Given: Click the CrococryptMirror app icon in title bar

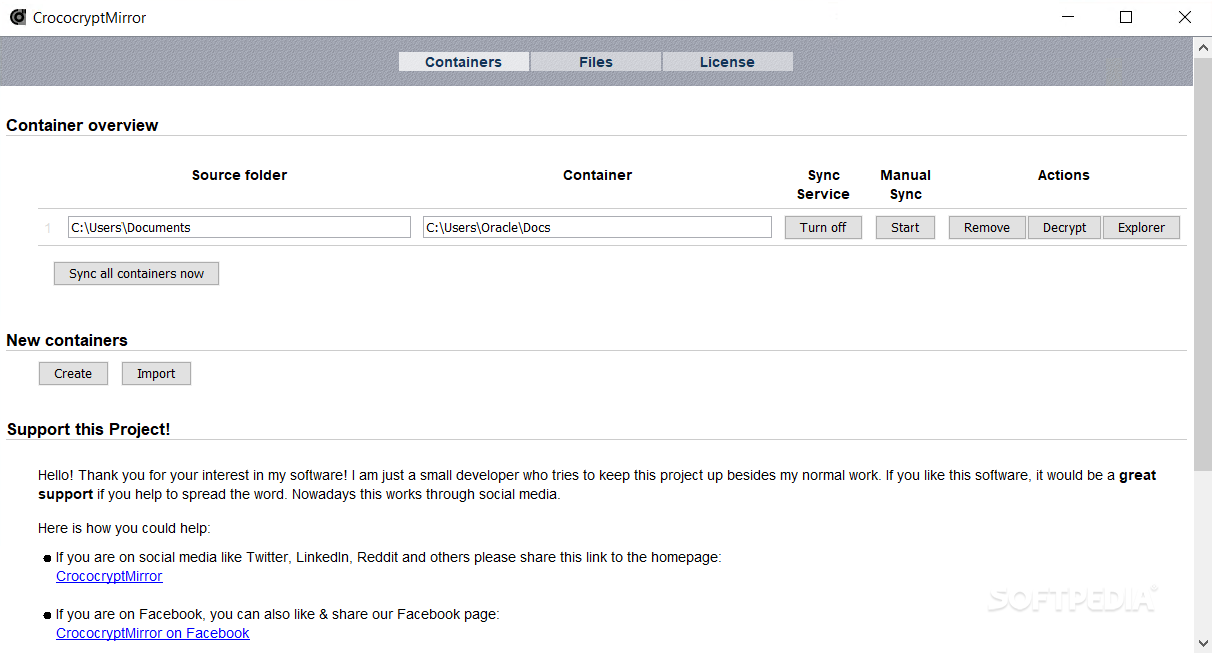Looking at the screenshot, I should pos(17,17).
